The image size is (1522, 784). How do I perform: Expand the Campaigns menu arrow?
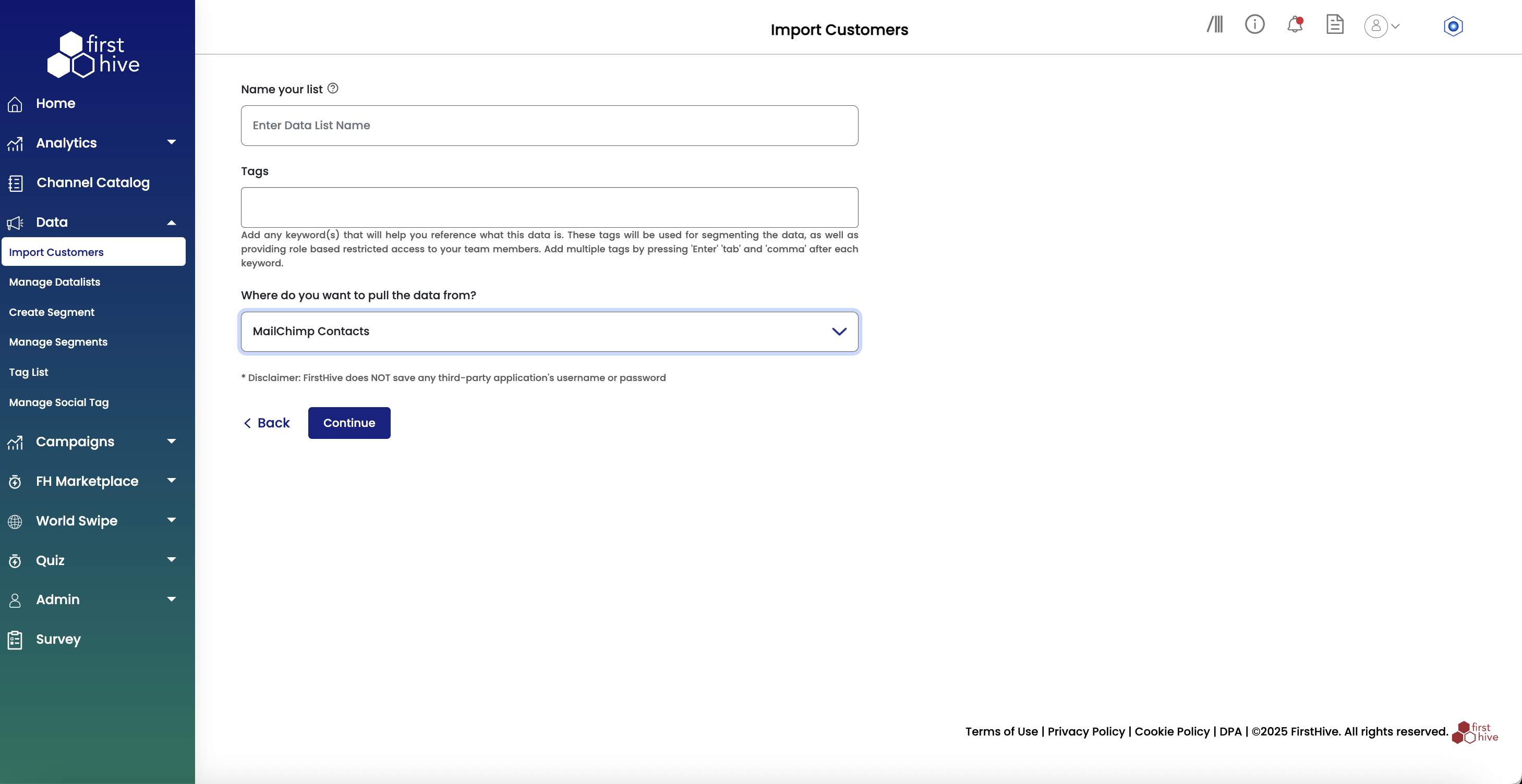point(172,441)
